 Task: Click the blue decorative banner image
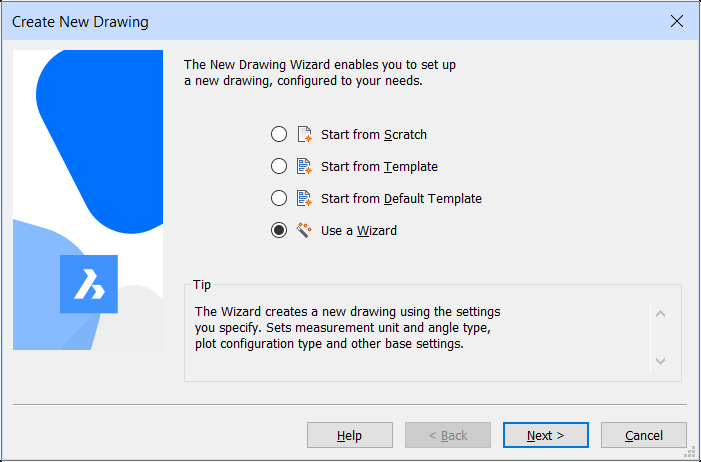(88, 200)
